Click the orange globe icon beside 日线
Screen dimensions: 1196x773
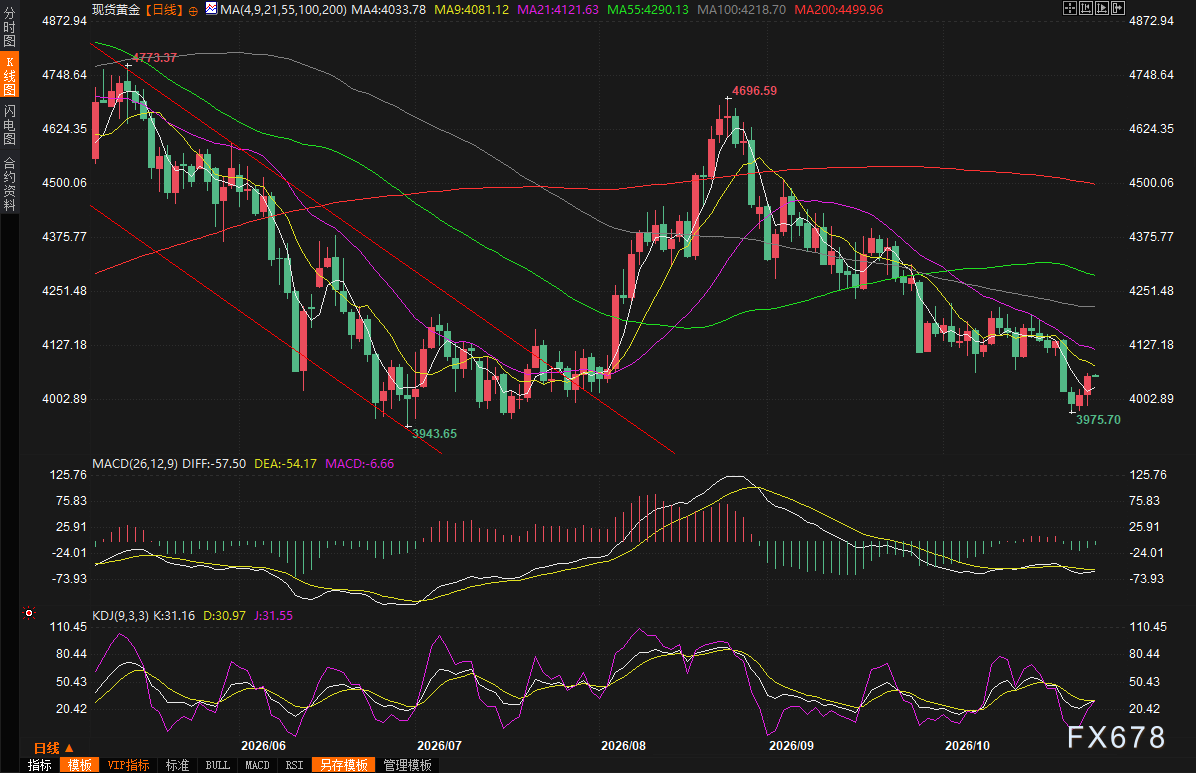(193, 11)
